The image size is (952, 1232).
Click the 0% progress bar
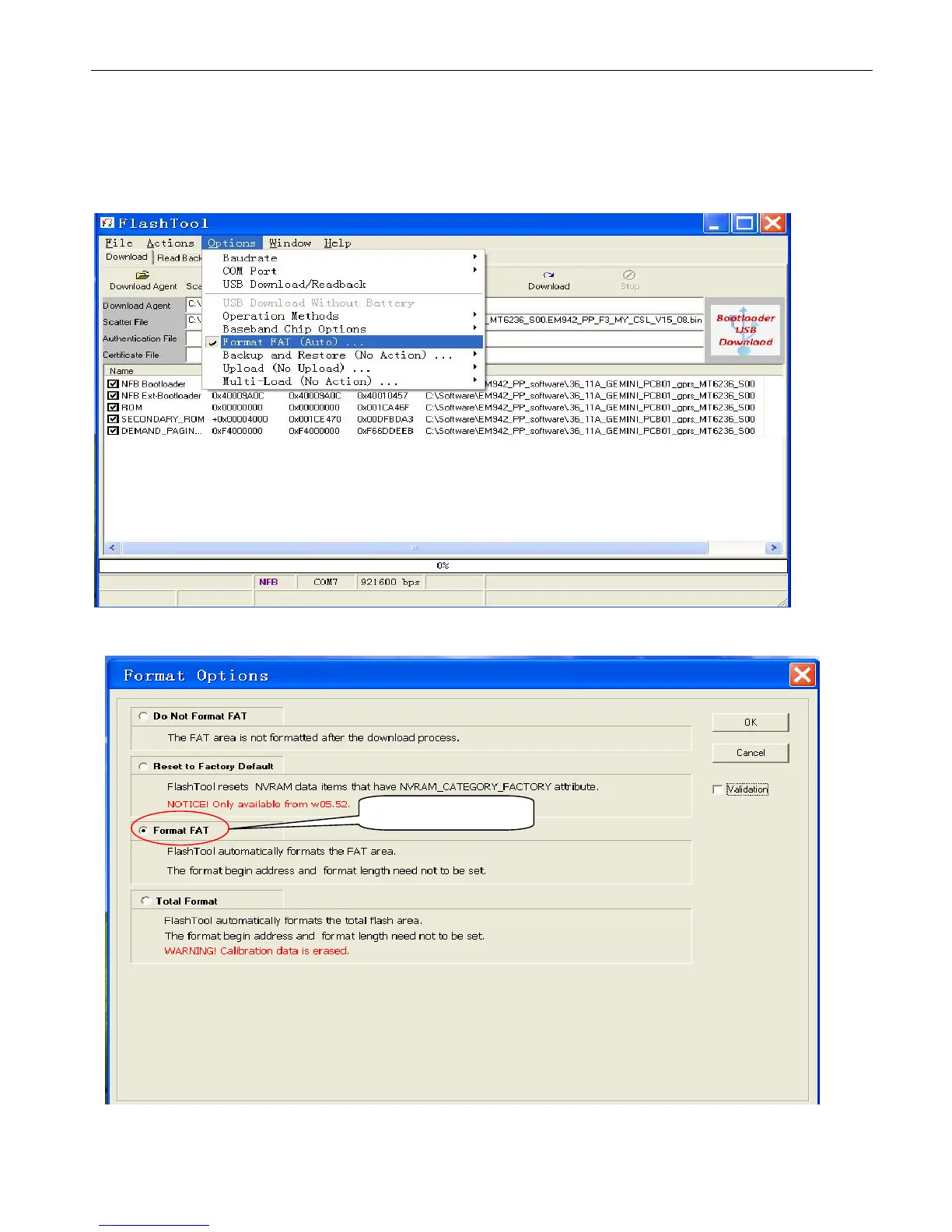click(443, 565)
